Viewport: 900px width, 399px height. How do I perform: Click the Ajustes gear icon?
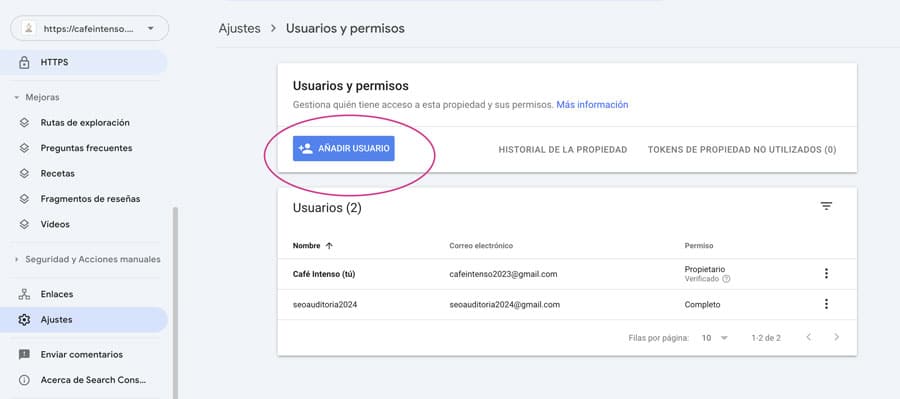coord(24,320)
